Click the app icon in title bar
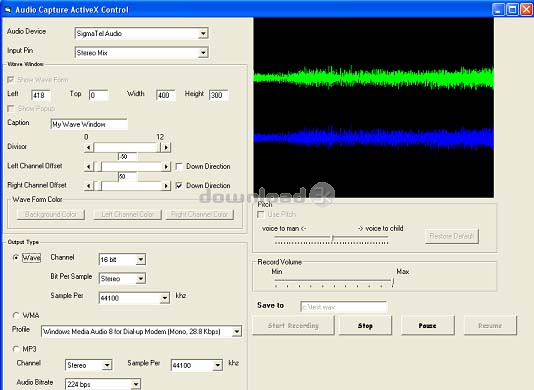 click(x=8, y=10)
